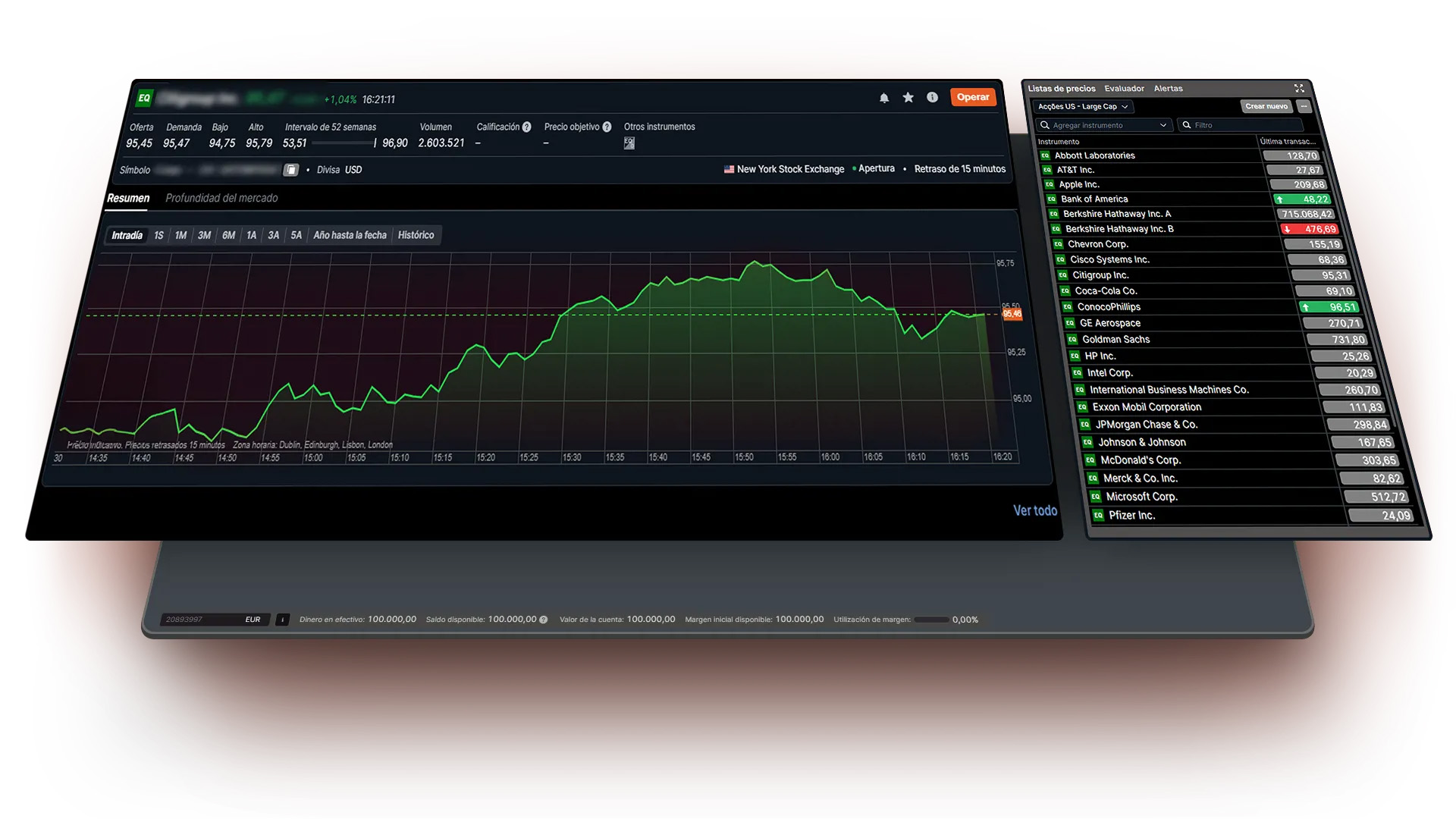Click the alert bell icon
This screenshot has height=819, width=1456.
click(x=883, y=98)
